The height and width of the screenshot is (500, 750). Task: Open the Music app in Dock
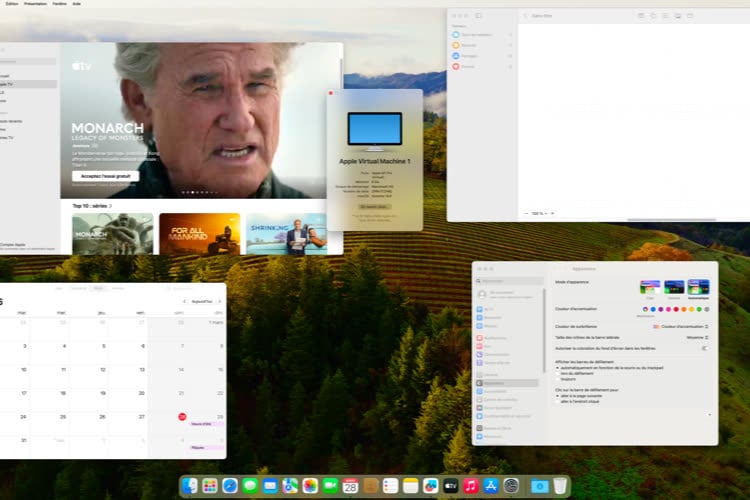pyautogui.click(x=471, y=486)
